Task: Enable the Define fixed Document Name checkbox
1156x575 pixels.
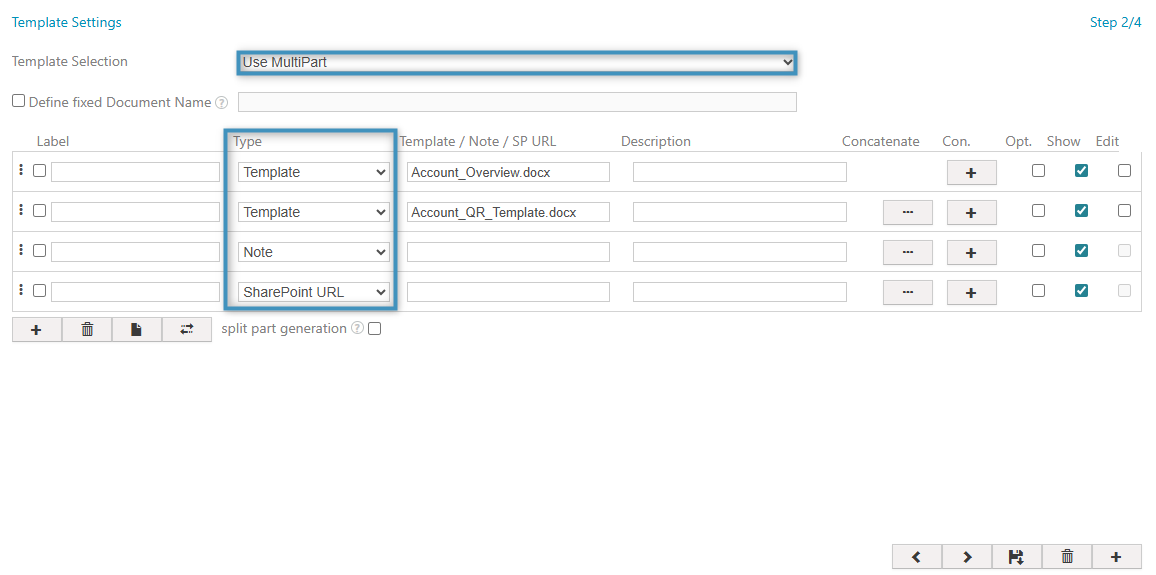Action: pyautogui.click(x=18, y=101)
